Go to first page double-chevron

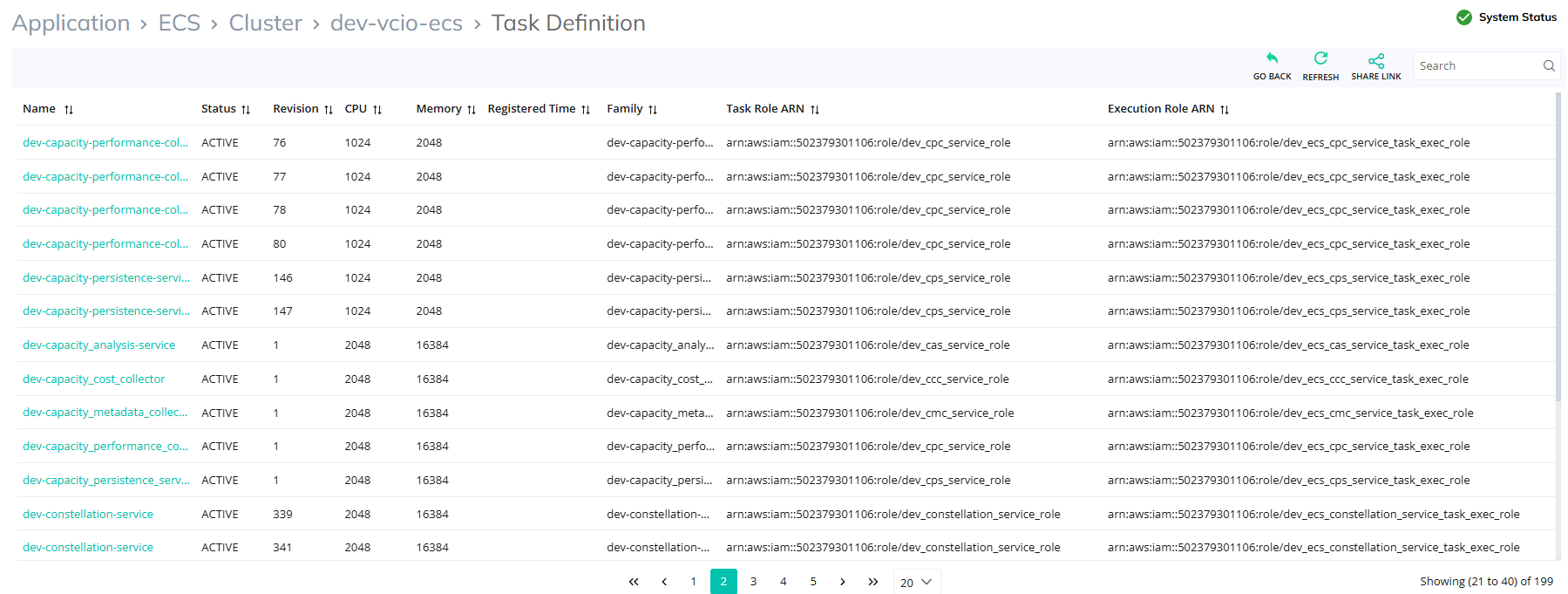(634, 582)
